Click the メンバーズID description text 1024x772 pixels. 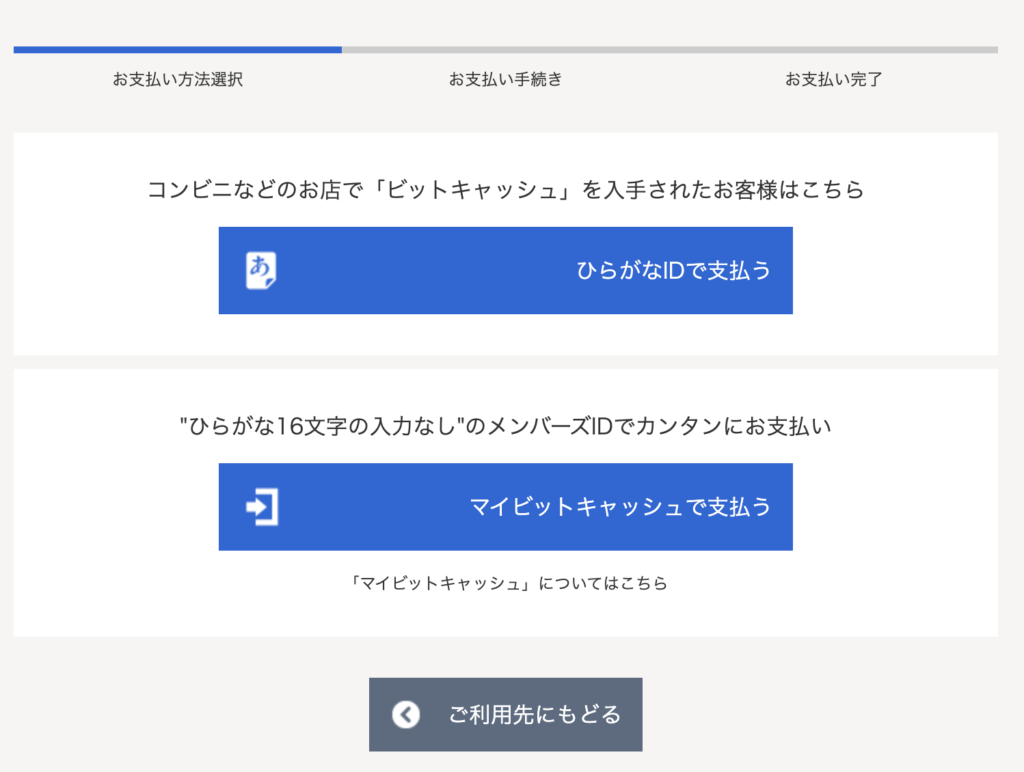pyautogui.click(x=505, y=427)
